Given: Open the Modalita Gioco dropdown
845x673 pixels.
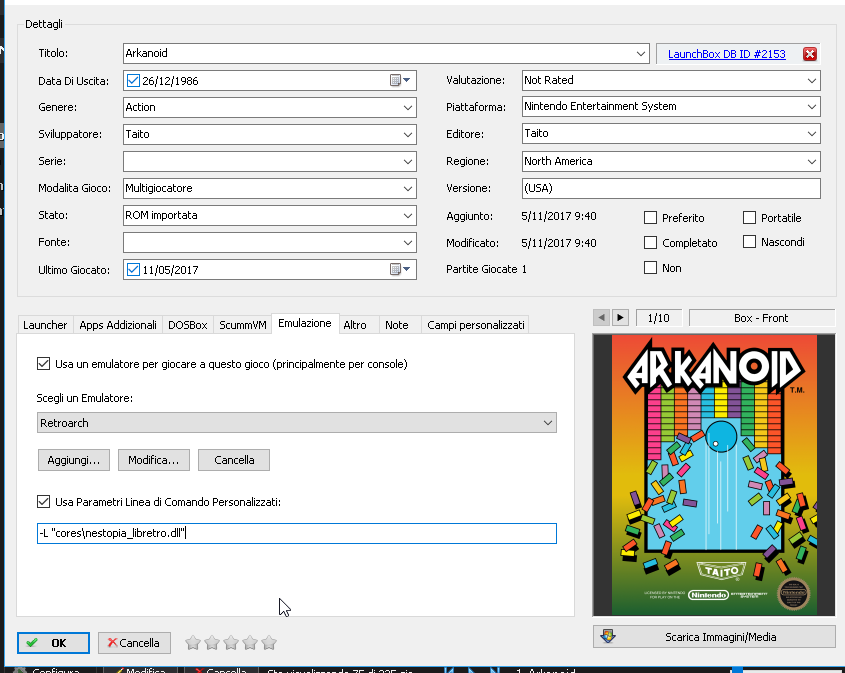Looking at the screenshot, I should tap(408, 188).
